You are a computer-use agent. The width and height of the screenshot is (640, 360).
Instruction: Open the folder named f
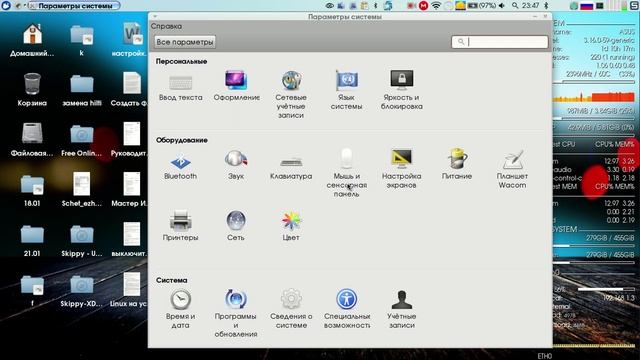[32, 290]
